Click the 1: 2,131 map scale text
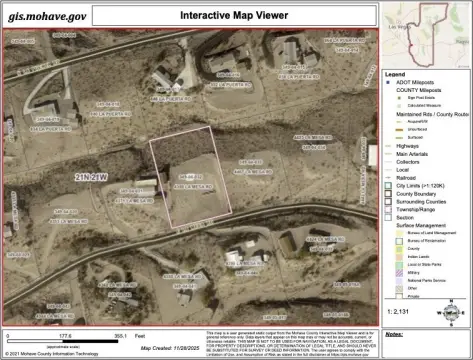473x360 pixels. (x=398, y=312)
